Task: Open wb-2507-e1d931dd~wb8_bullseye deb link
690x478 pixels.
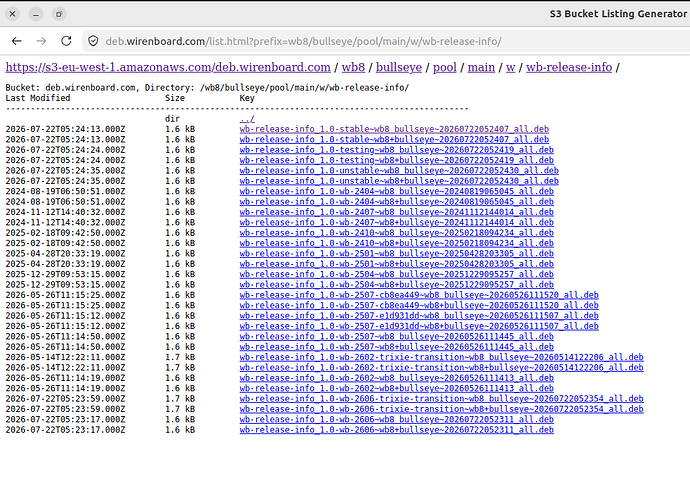Action: 419,316
